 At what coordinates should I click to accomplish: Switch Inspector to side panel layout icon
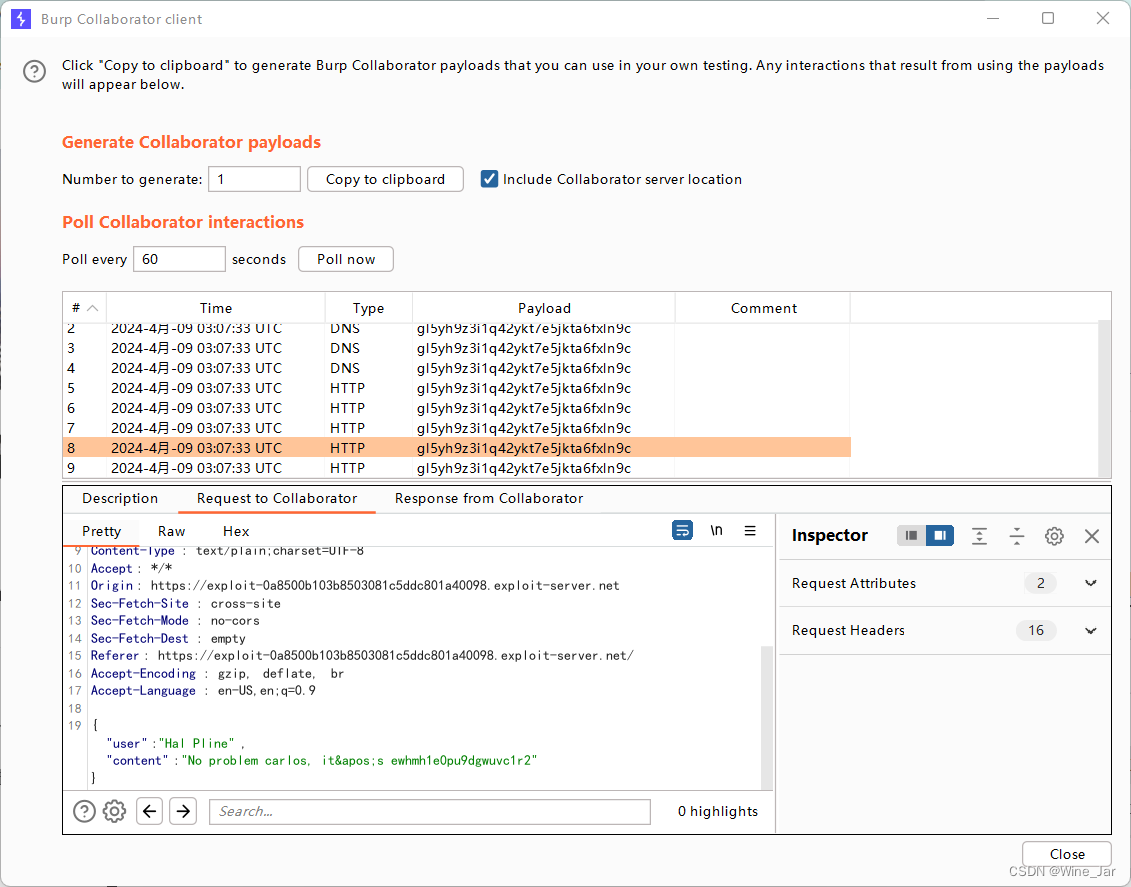[940, 536]
